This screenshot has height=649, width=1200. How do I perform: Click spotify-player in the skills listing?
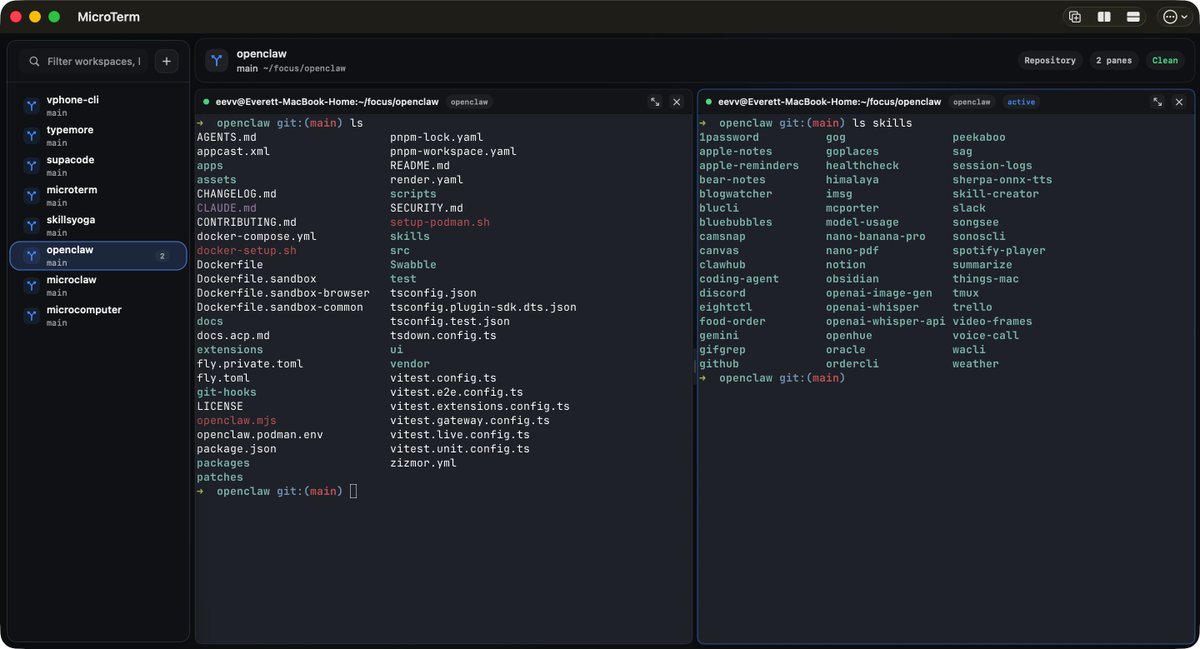point(999,250)
